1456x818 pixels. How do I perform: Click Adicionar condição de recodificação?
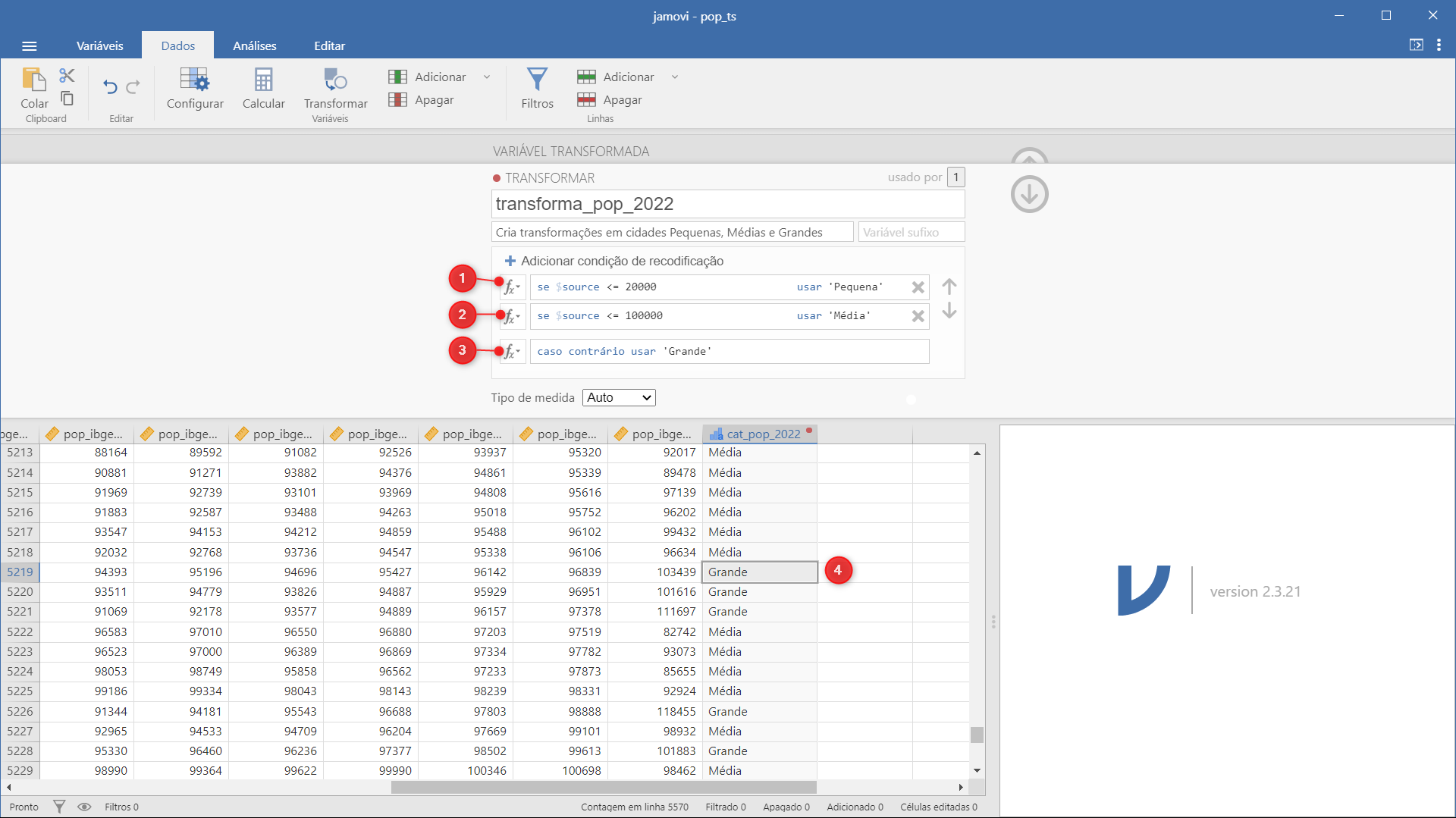[614, 261]
